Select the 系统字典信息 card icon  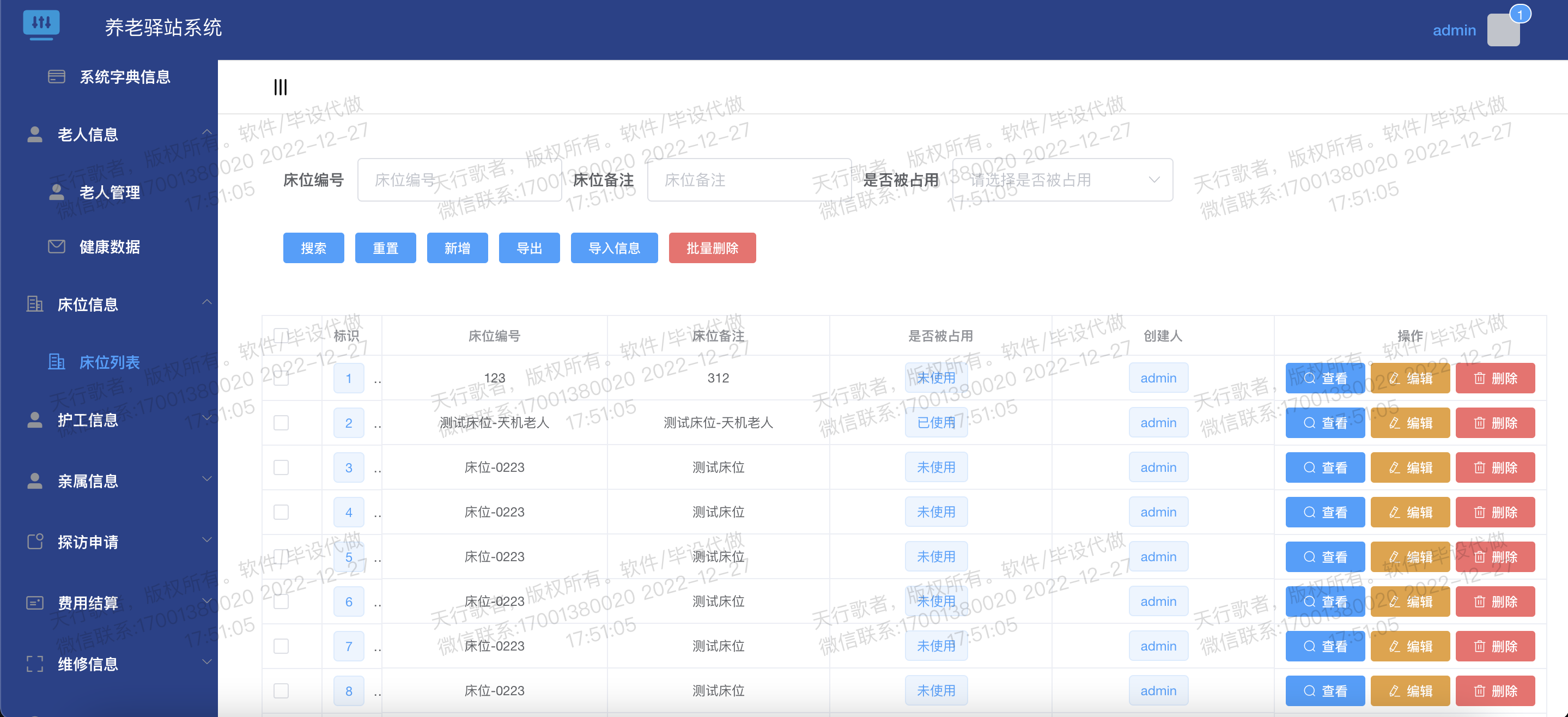coord(56,77)
